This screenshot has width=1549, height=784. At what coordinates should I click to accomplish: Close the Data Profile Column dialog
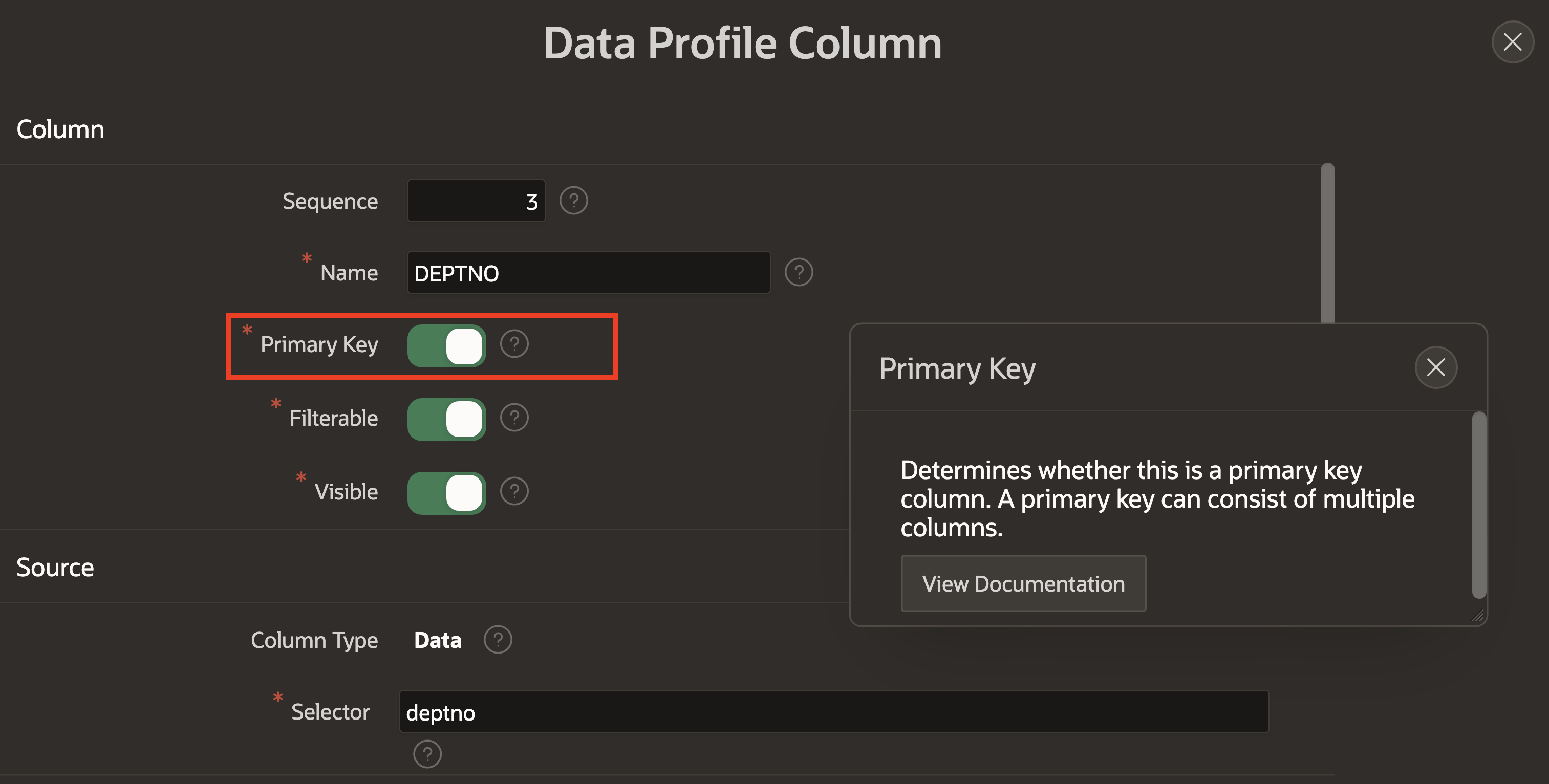tap(1512, 42)
